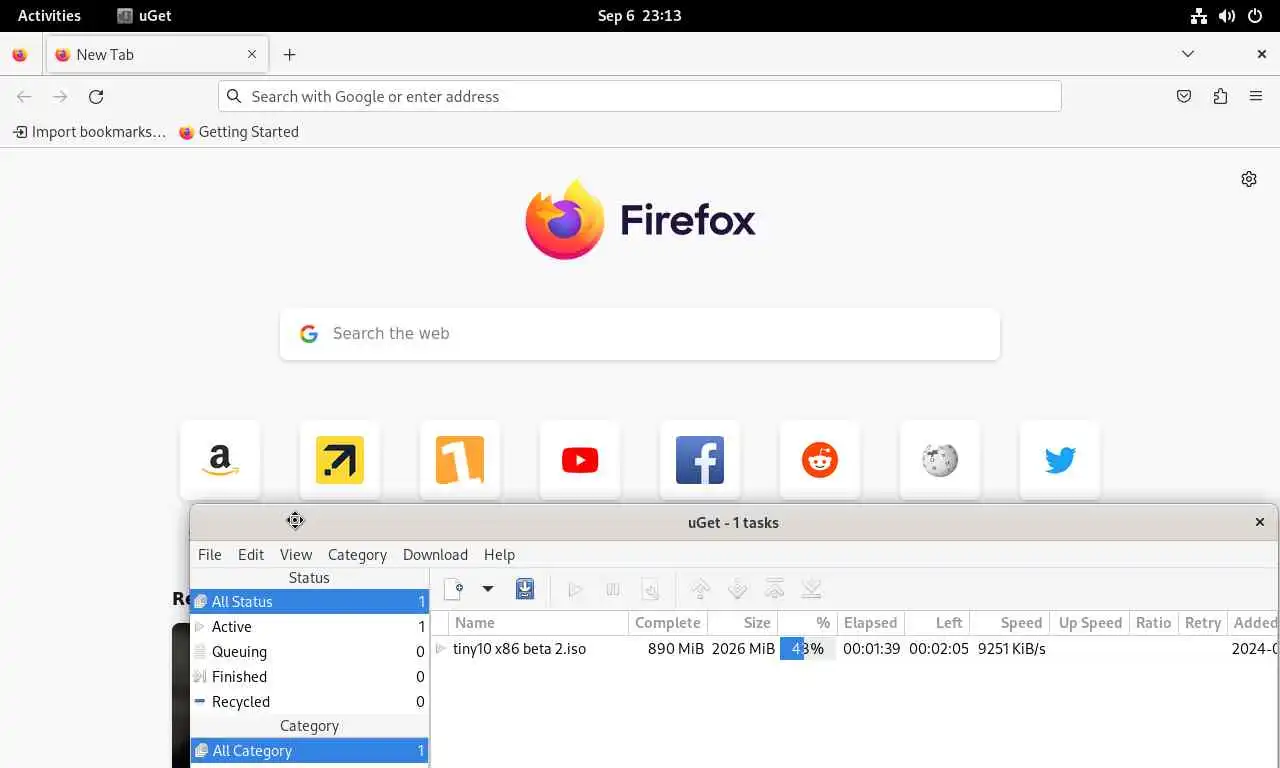Select the Active status filter

[310, 627]
